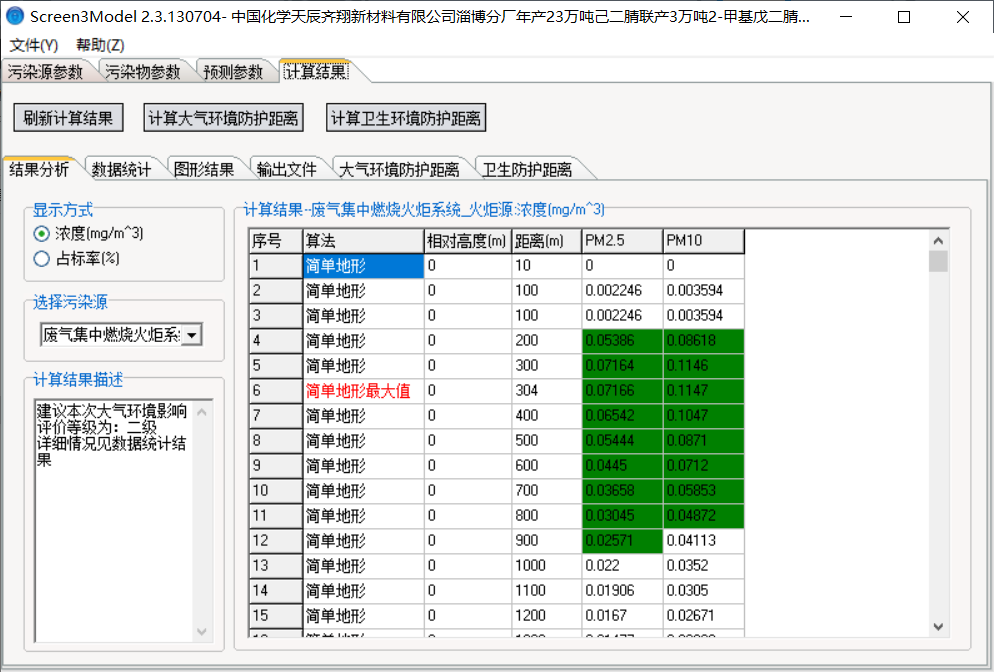Click the PM10 value 0.04113

point(704,541)
